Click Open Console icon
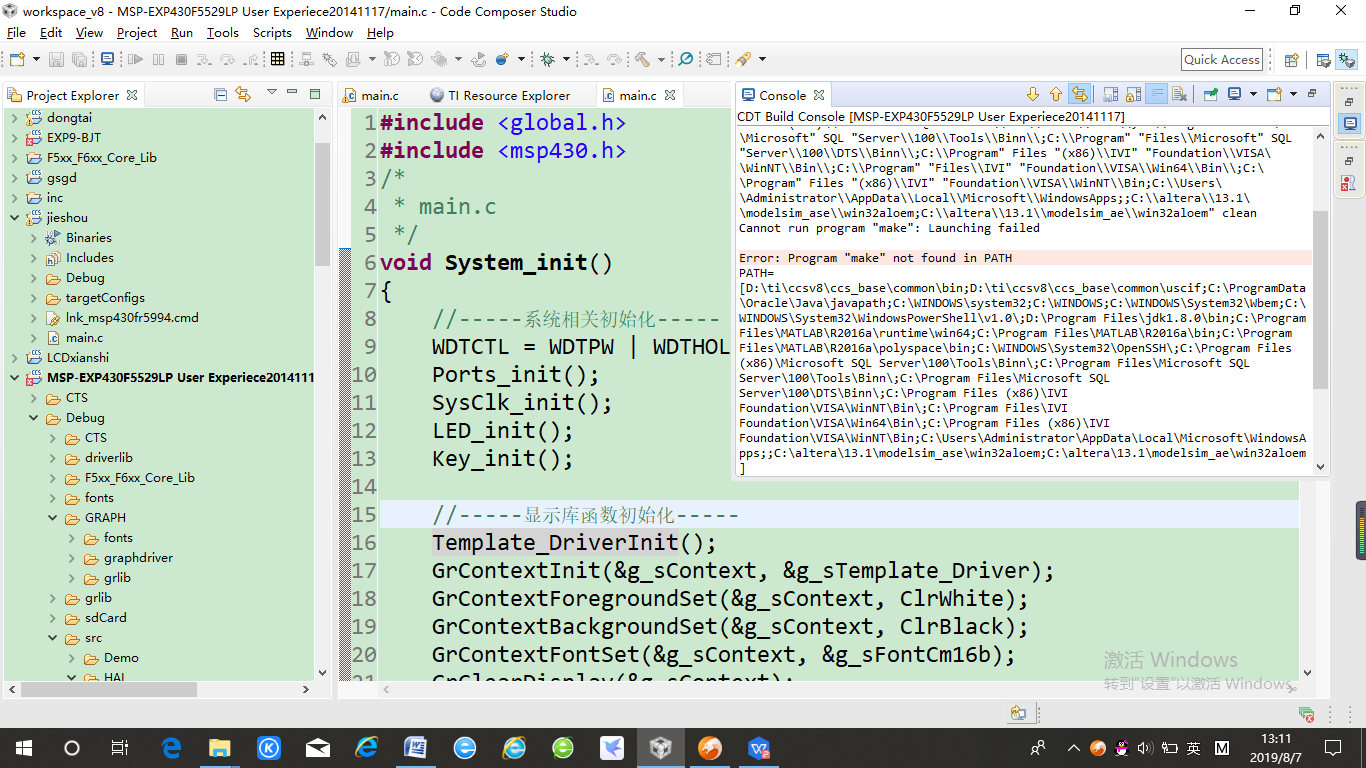Screen dimensions: 1366x768 (x=1274, y=94)
